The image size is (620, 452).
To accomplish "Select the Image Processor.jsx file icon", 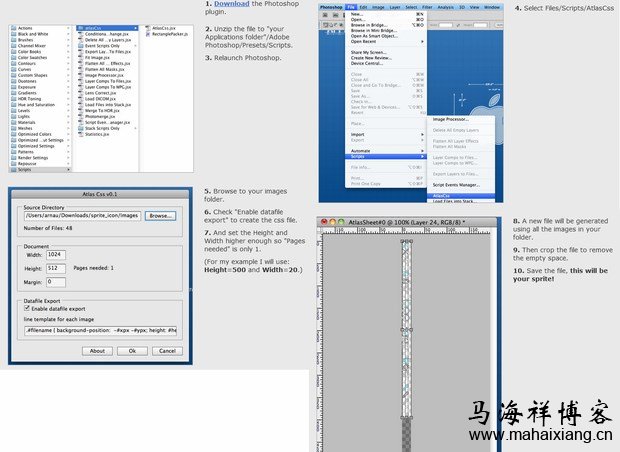I will click(x=81, y=75).
